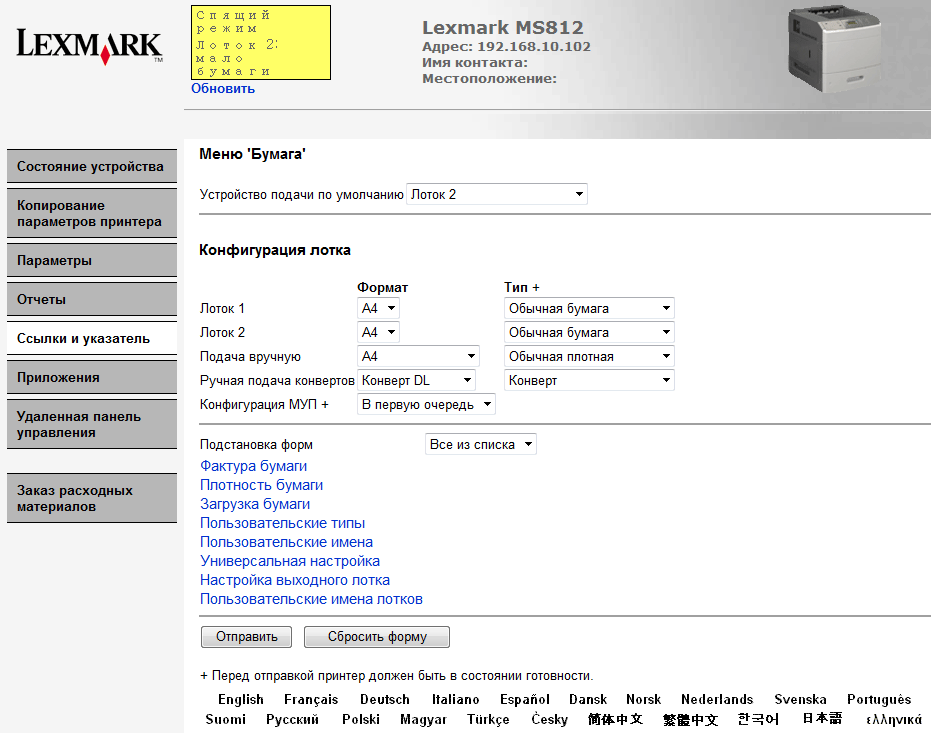This screenshot has width=931, height=733.
Task: Open Пользовательские имена лотков link
Action: coord(311,599)
